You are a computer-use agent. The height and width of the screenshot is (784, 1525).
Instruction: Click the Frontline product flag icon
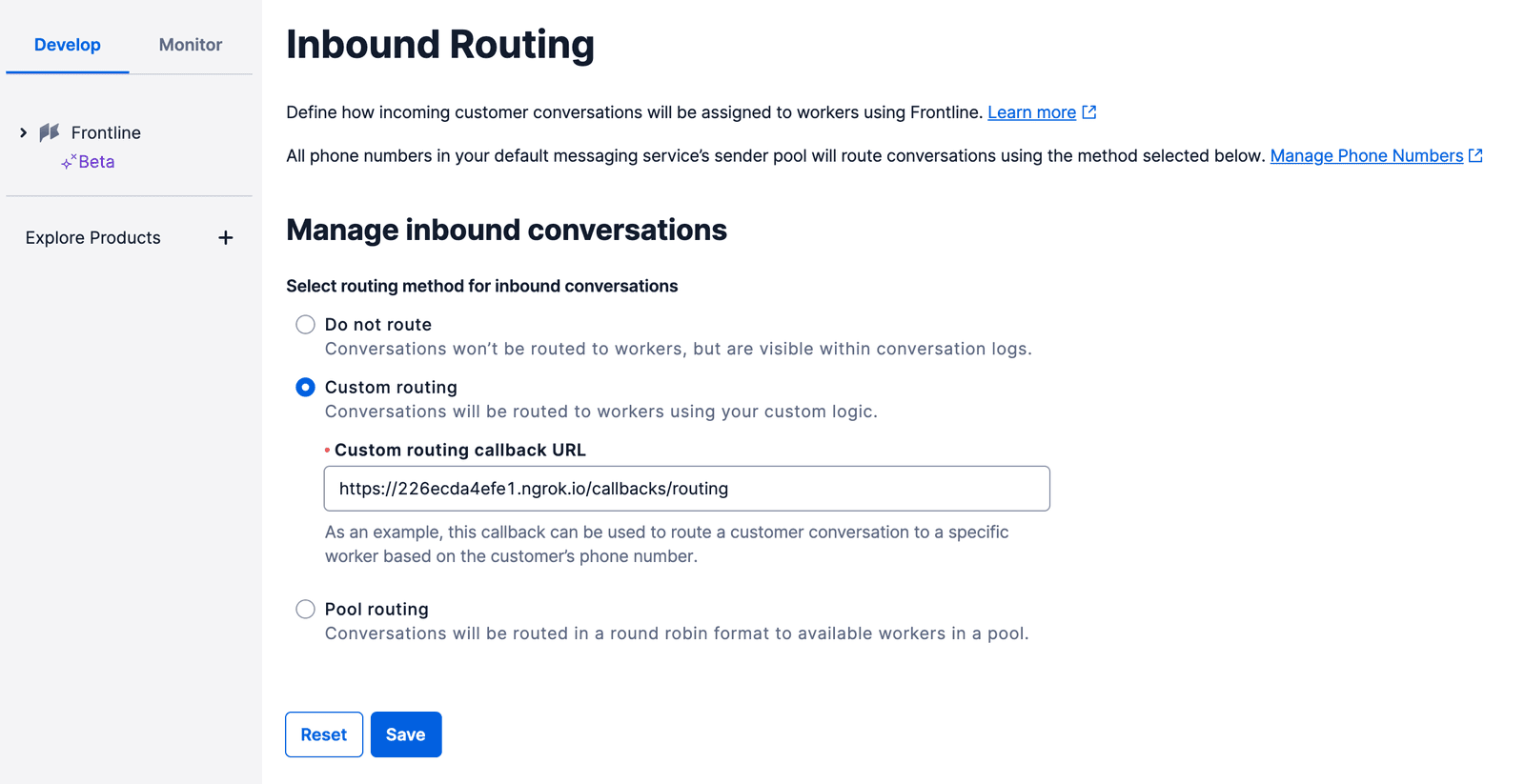coord(50,132)
